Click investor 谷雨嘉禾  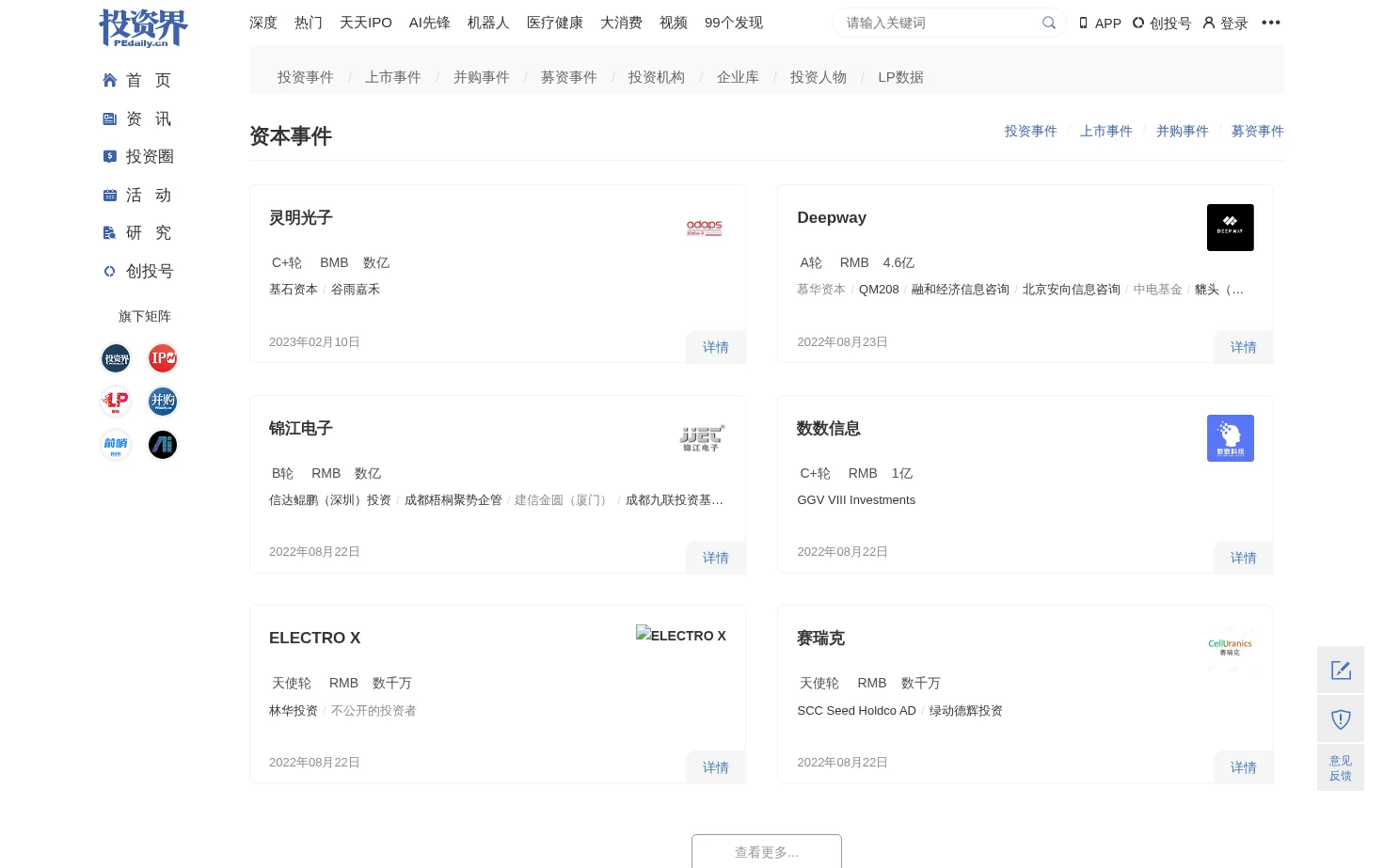click(x=356, y=290)
